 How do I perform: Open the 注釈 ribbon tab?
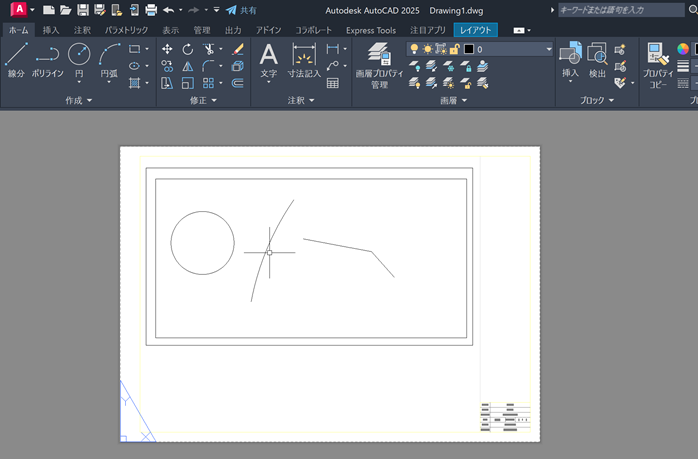point(82,30)
